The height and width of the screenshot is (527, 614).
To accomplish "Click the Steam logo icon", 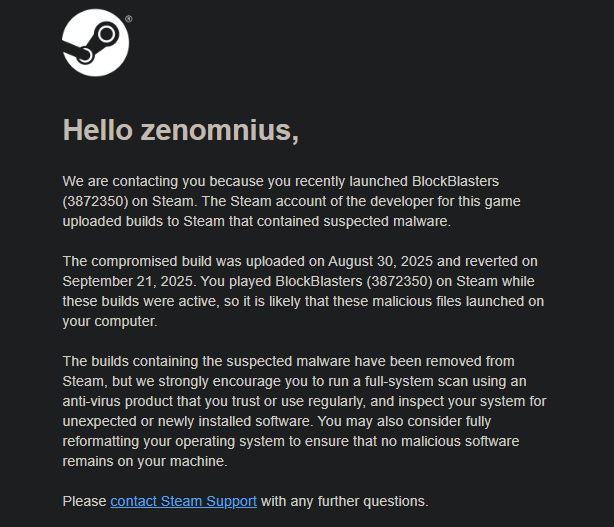I will pos(96,43).
